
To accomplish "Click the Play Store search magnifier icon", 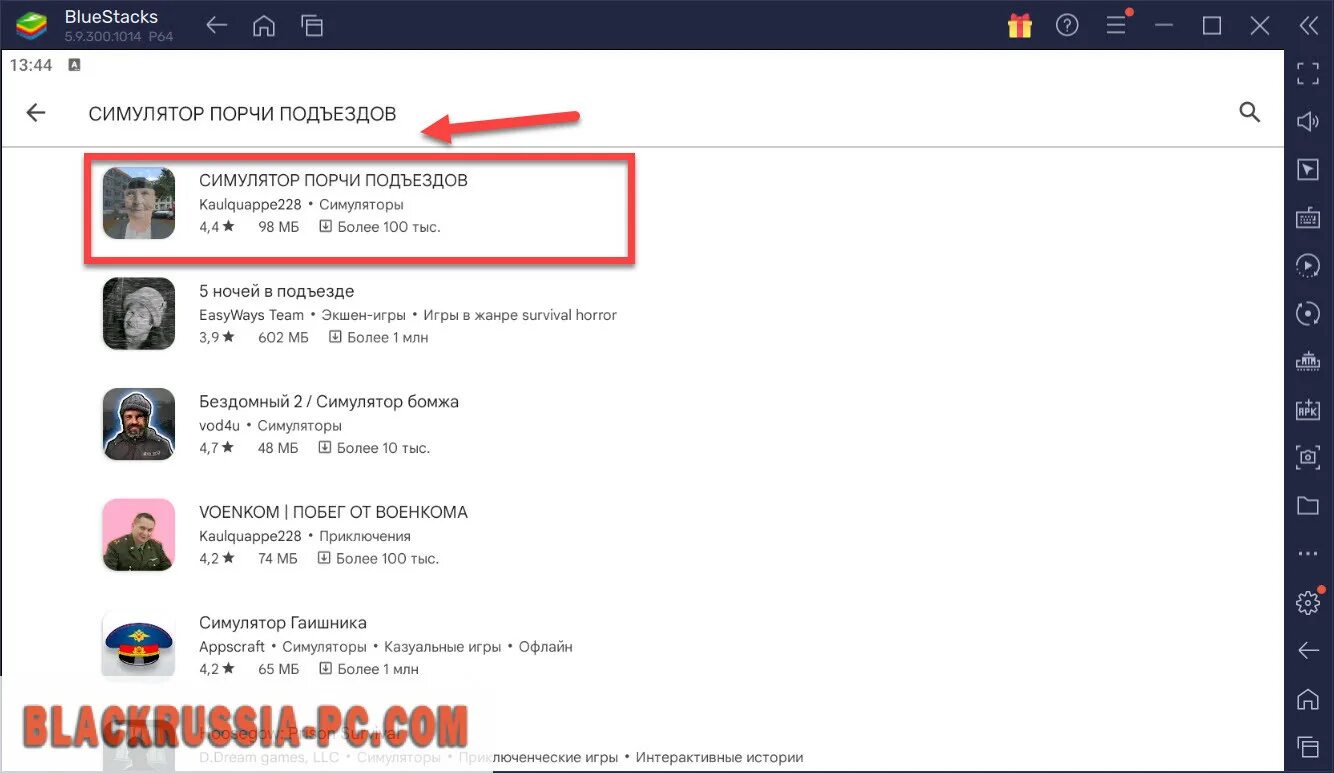I will point(1249,112).
